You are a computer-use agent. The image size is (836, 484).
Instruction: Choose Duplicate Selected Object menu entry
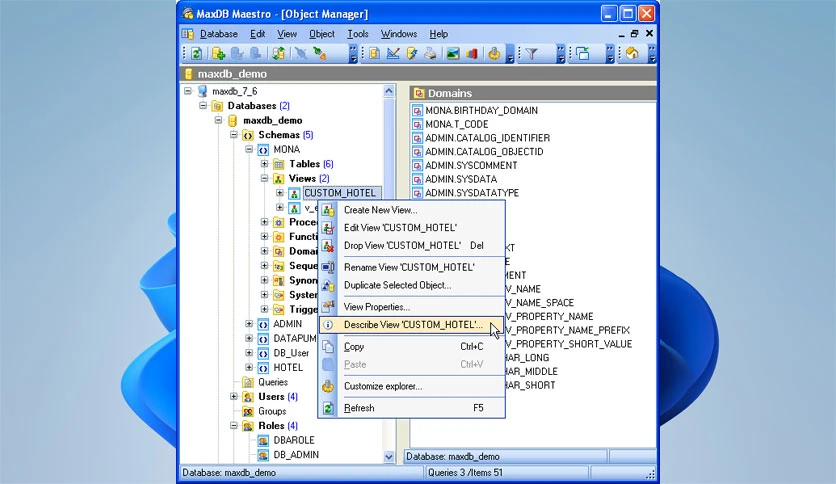(x=412, y=285)
